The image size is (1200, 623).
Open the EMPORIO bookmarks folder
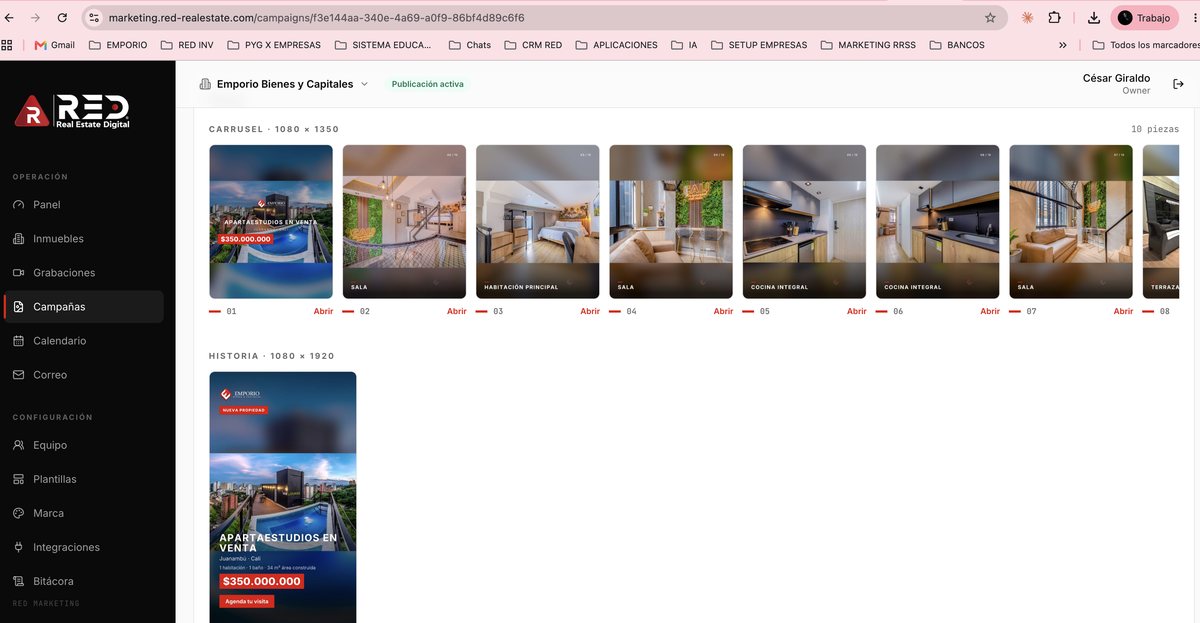click(118, 45)
